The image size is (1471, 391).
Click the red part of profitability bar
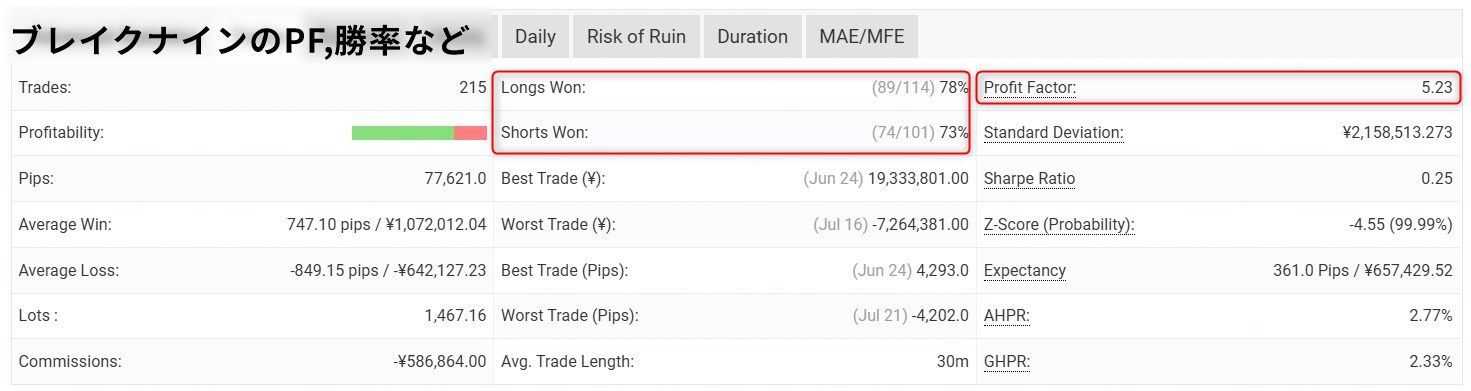coord(470,133)
